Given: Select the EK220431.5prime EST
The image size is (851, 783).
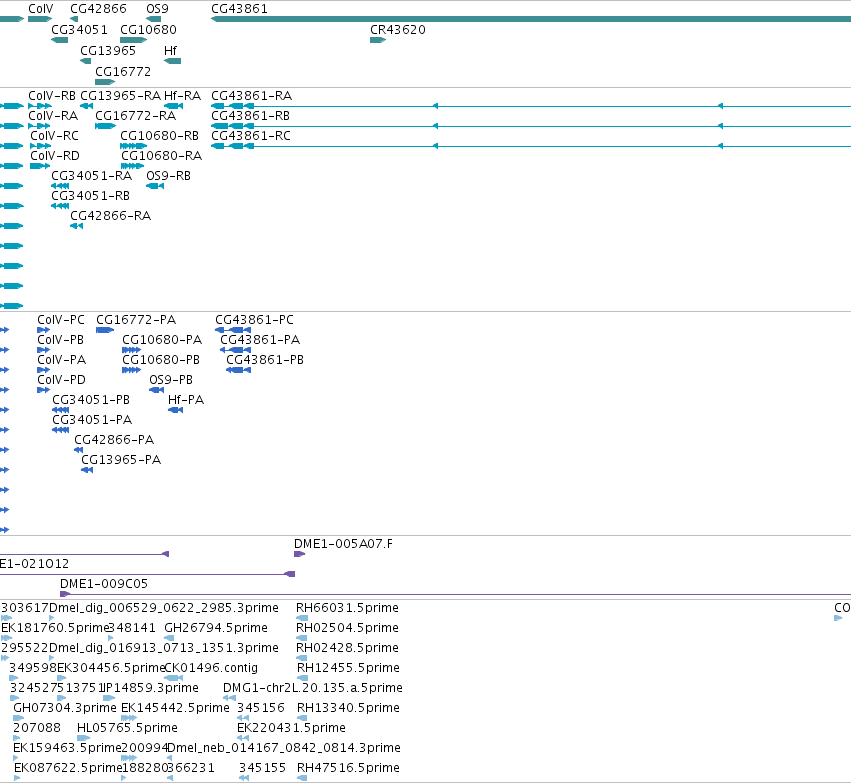Looking at the screenshot, I should (243, 738).
